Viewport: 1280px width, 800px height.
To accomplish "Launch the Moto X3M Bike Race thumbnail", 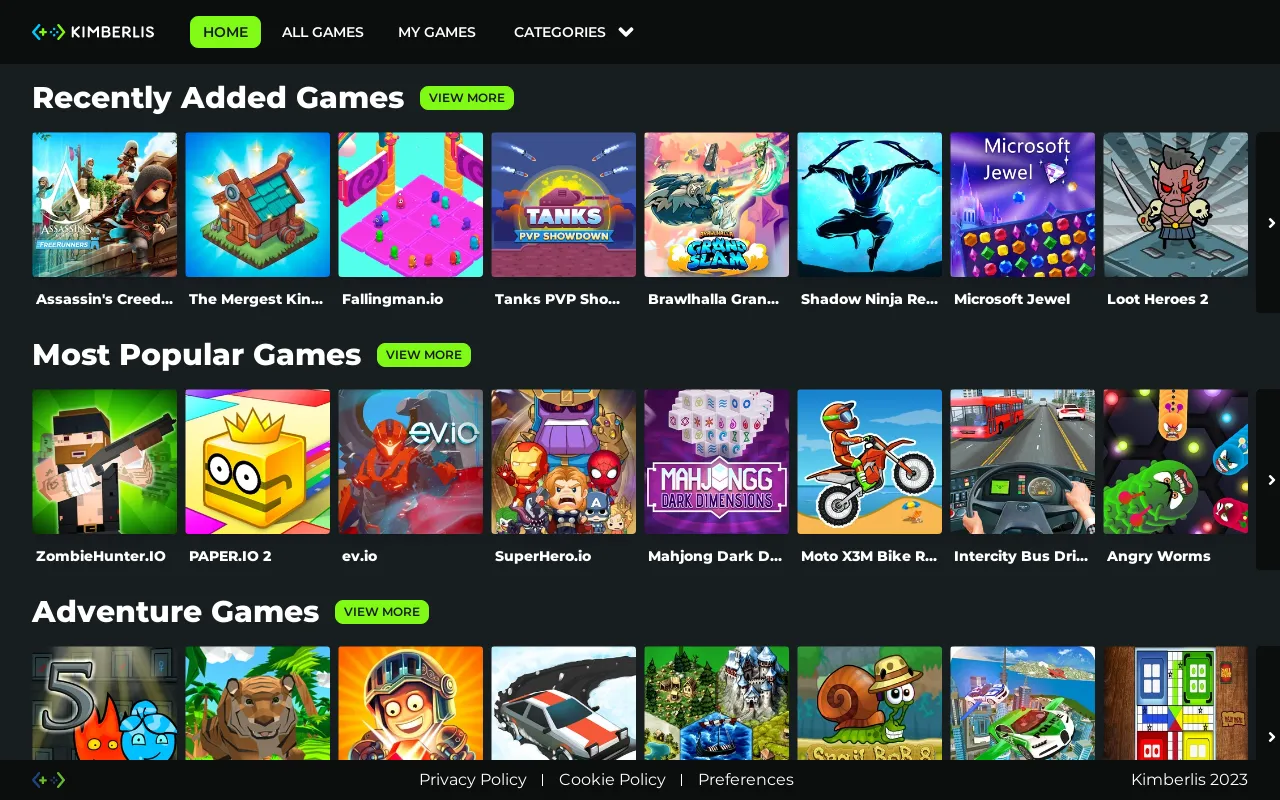I will tap(869, 462).
